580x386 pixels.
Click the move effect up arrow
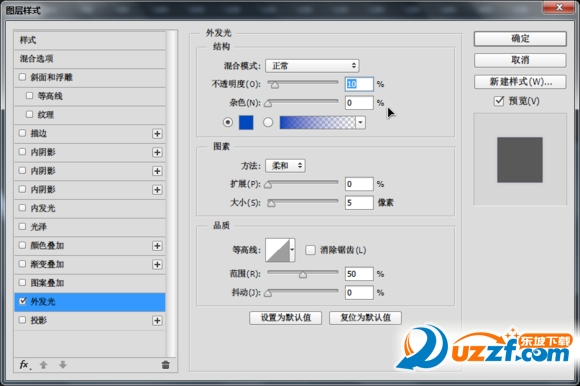point(43,365)
